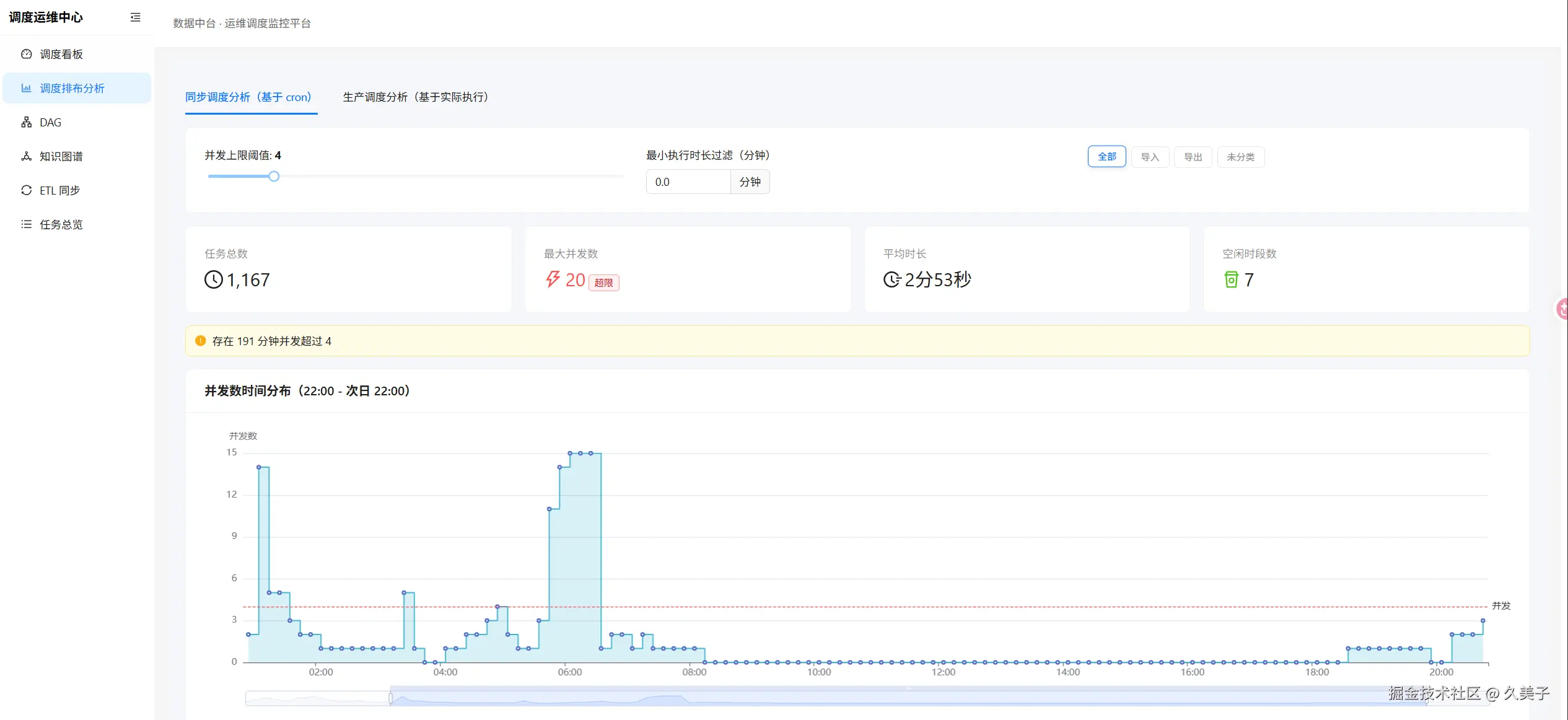
Task: Click the clock icon beside 1,167
Action: [x=213, y=279]
